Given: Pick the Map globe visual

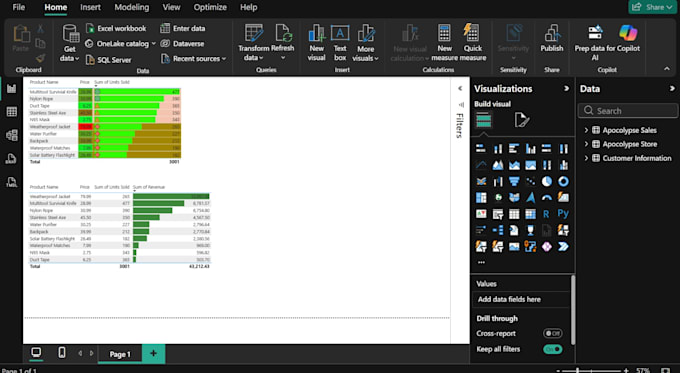Looking at the screenshot, I should (x=497, y=198).
